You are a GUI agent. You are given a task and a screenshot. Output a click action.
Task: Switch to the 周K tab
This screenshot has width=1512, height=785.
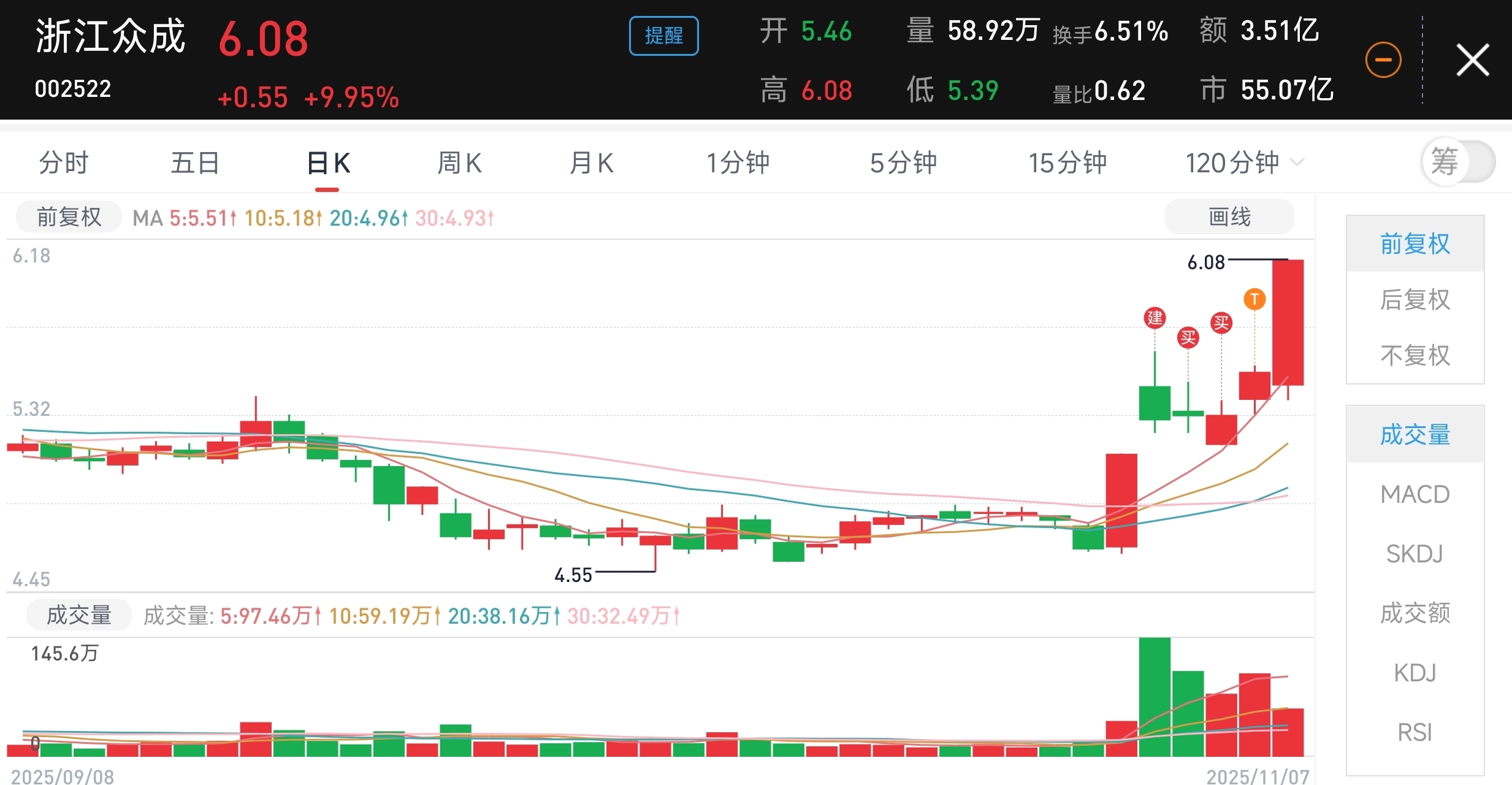point(459,163)
